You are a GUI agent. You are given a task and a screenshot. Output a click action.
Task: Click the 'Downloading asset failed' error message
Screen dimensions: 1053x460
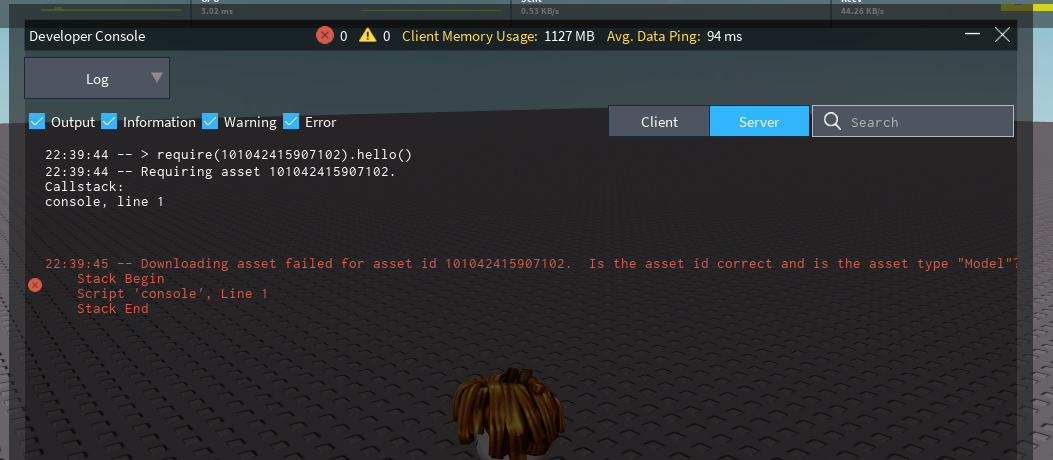(x=533, y=264)
